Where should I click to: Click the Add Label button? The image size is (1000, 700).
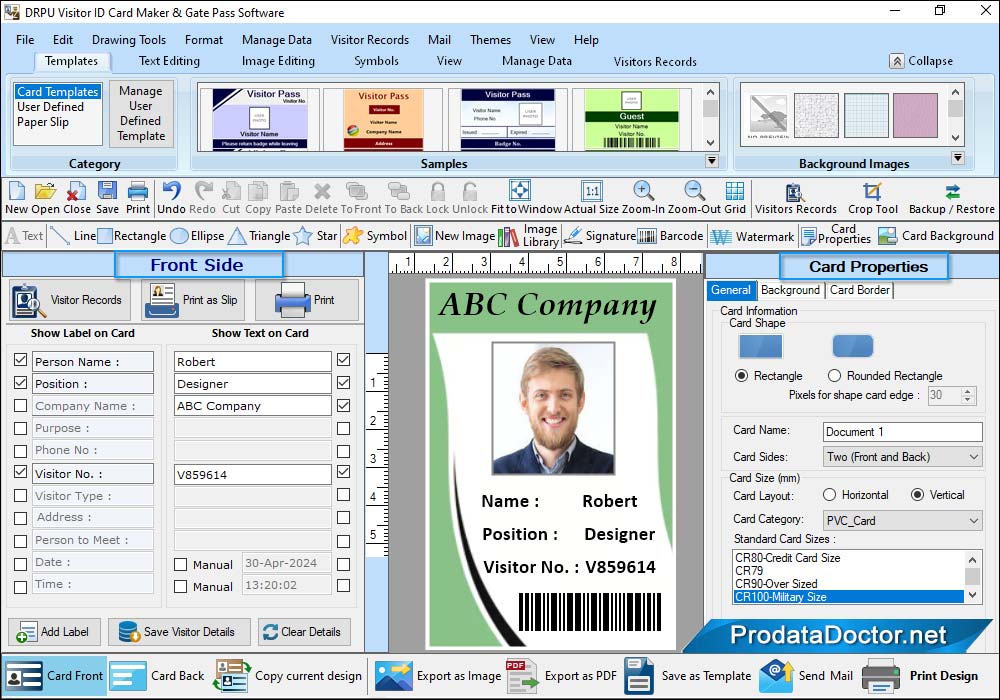54,632
